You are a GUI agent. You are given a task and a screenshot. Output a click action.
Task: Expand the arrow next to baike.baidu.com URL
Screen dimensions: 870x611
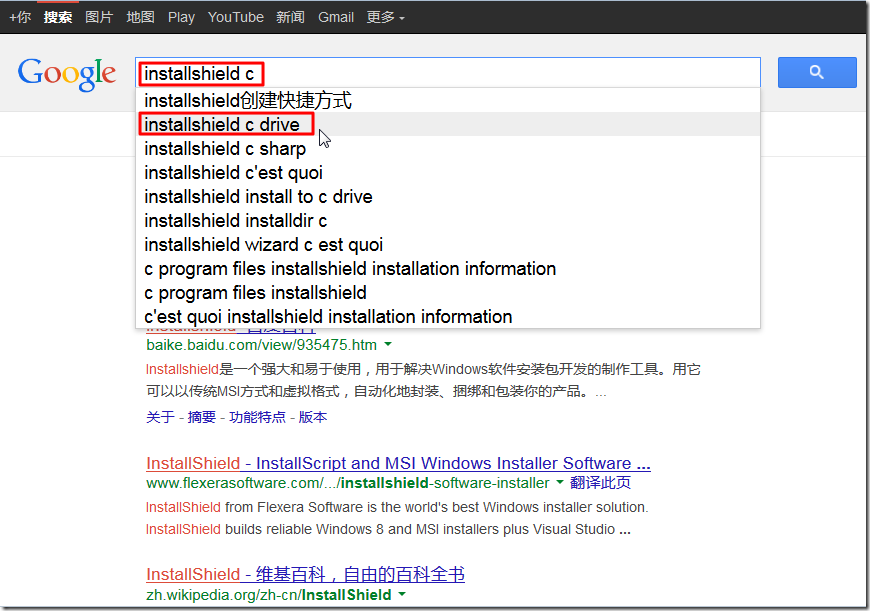(x=388, y=345)
